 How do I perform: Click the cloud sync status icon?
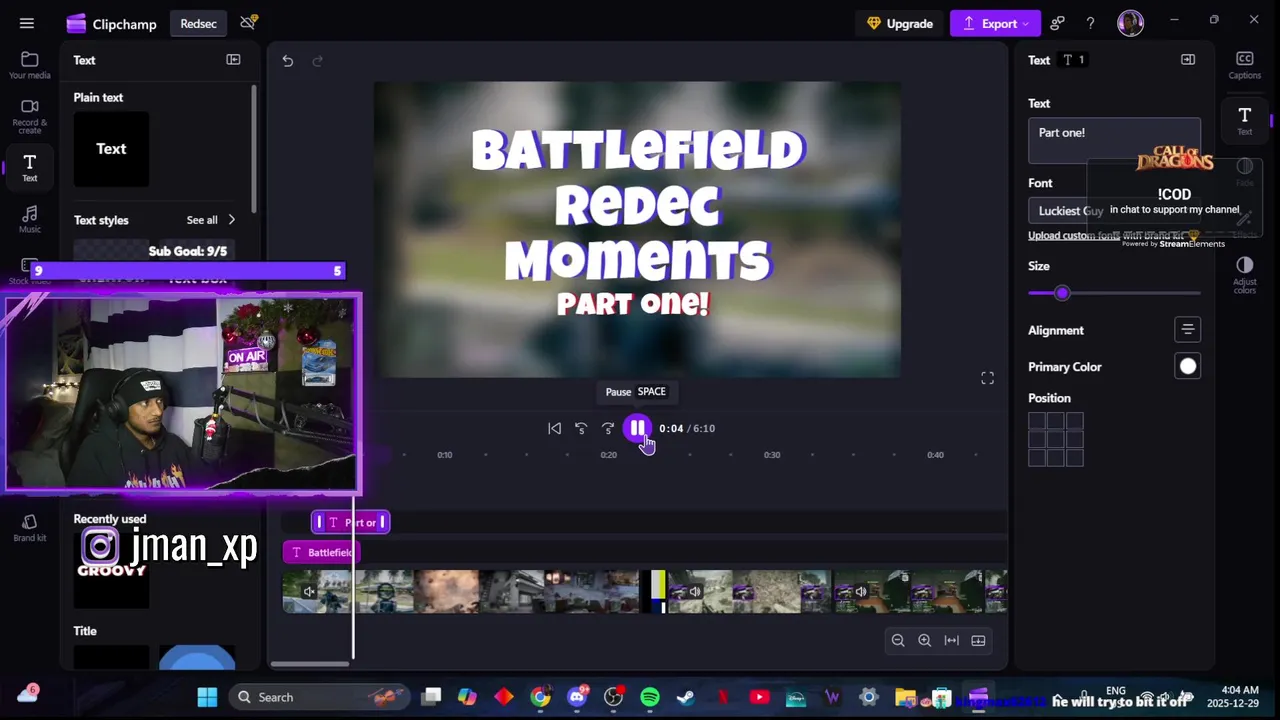click(248, 22)
